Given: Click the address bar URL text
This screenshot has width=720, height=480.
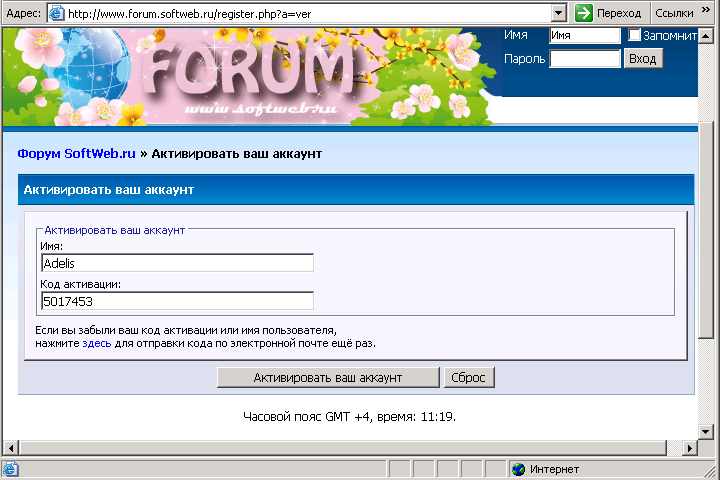Looking at the screenshot, I should [x=189, y=14].
